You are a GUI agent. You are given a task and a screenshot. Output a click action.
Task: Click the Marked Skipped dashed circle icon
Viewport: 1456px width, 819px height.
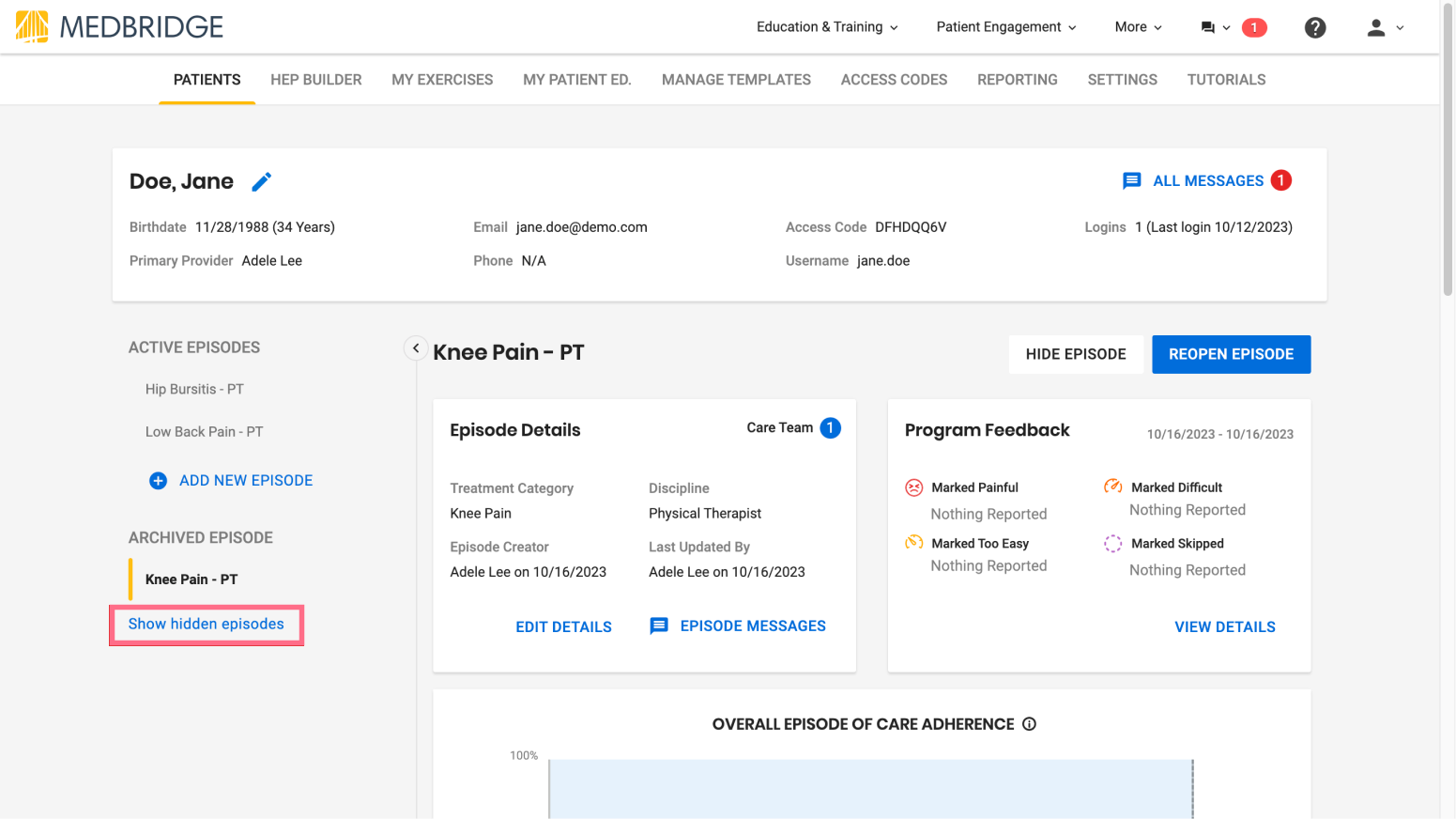[1112, 543]
